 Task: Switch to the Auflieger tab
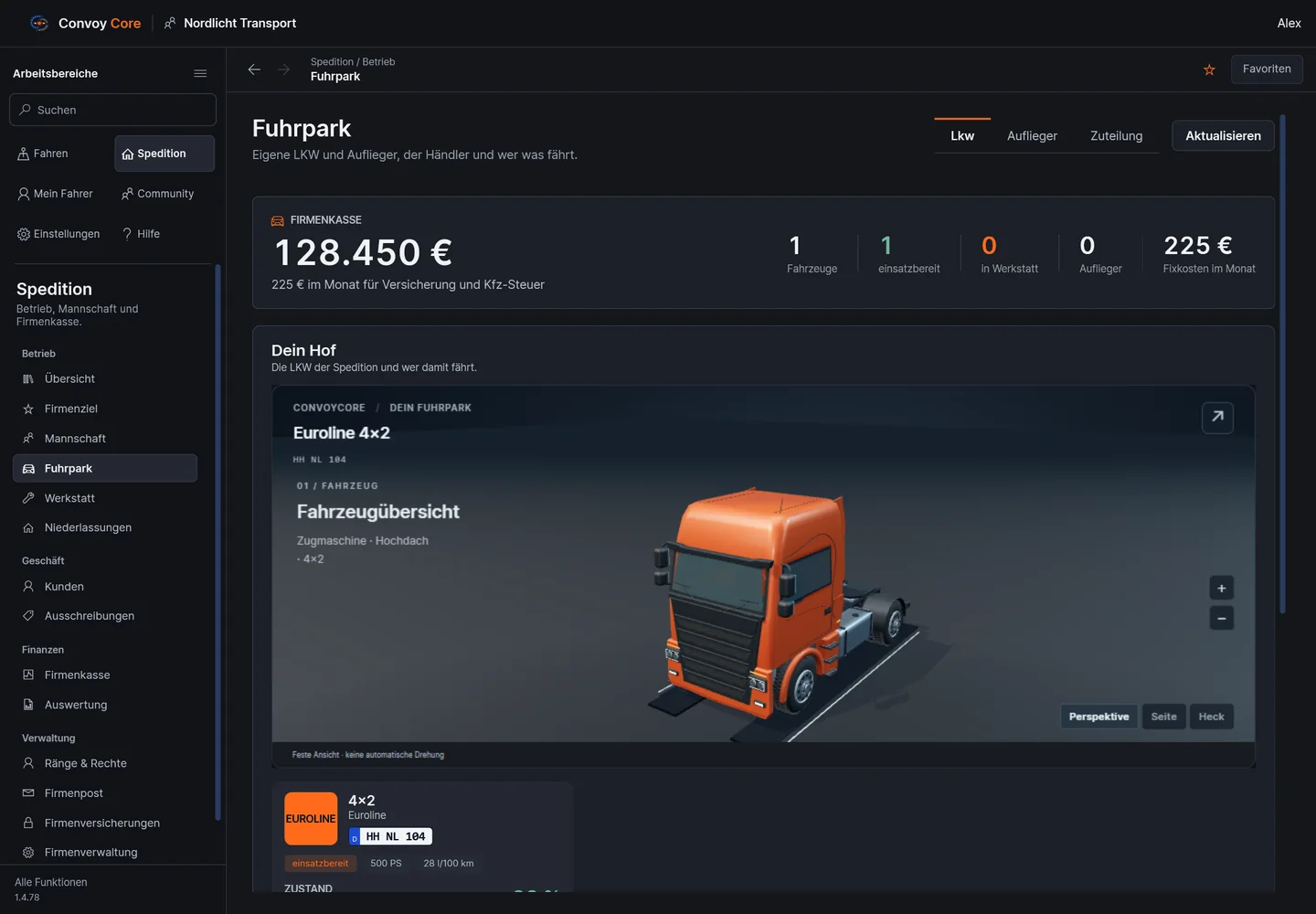pyautogui.click(x=1032, y=135)
